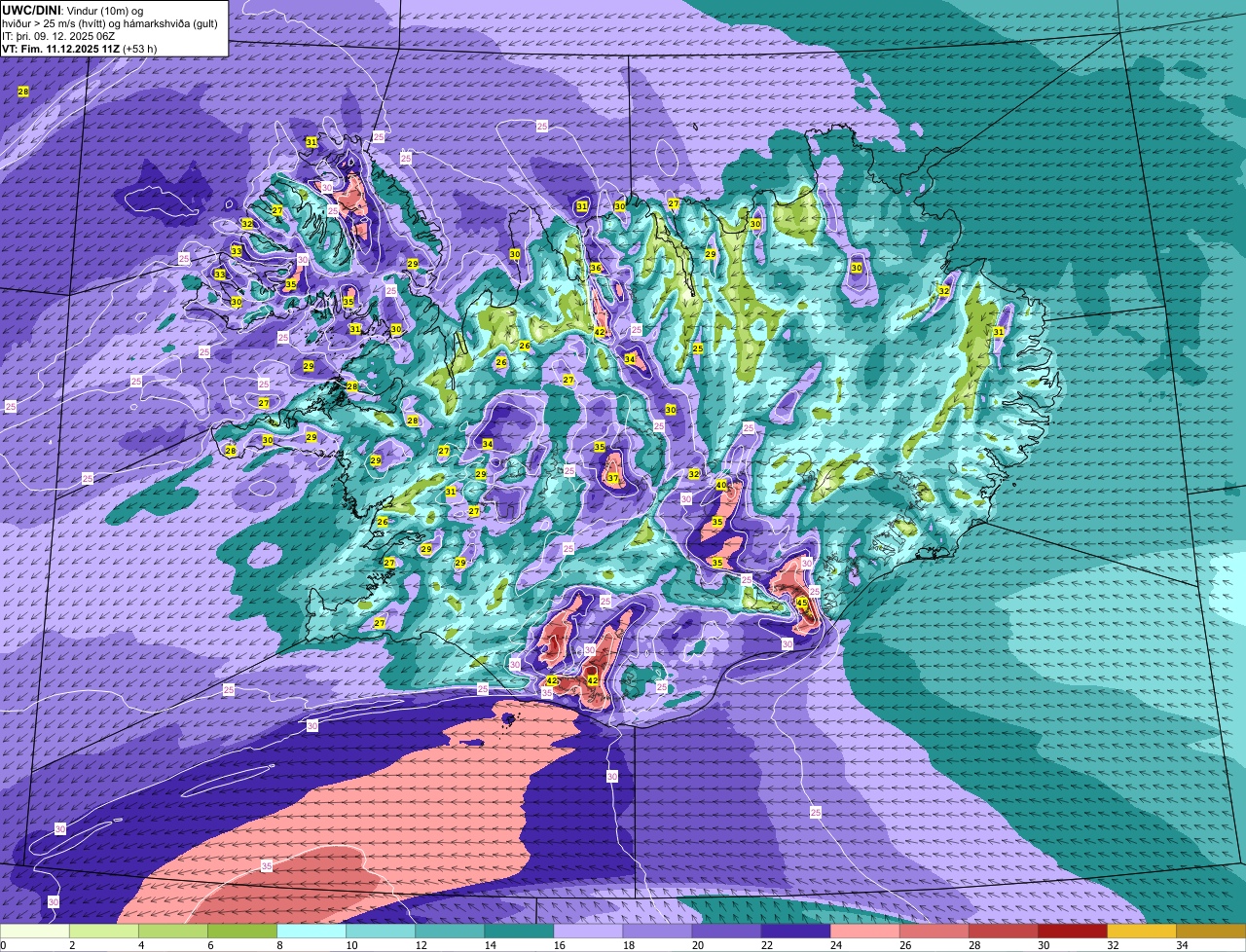Screen dimensions: 1246x952
Task: Click the 0–2 m/s pale yellow legend swatch
Action: click(35, 932)
